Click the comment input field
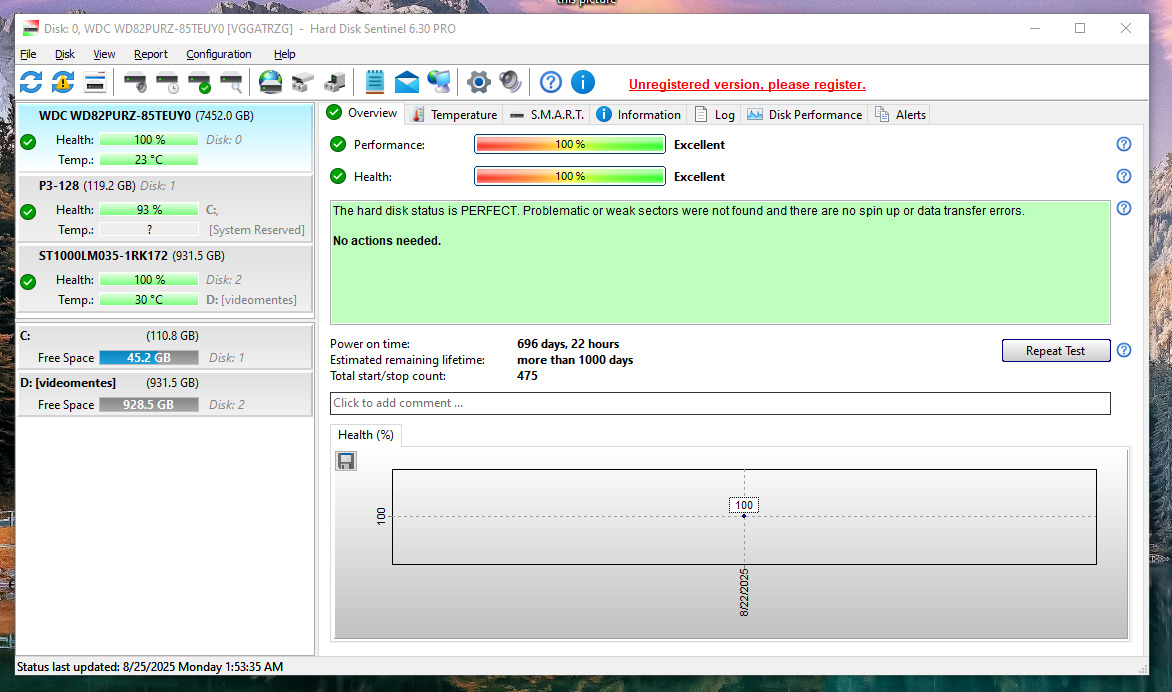Screen dimensions: 1172x692 pyautogui.click(x=720, y=403)
